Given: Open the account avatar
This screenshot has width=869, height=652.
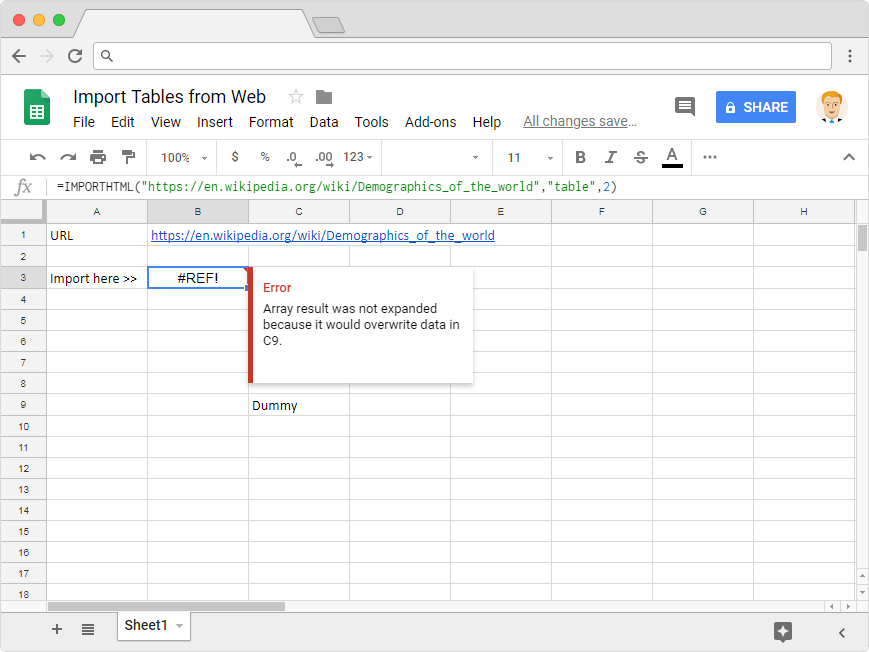Looking at the screenshot, I should point(831,107).
